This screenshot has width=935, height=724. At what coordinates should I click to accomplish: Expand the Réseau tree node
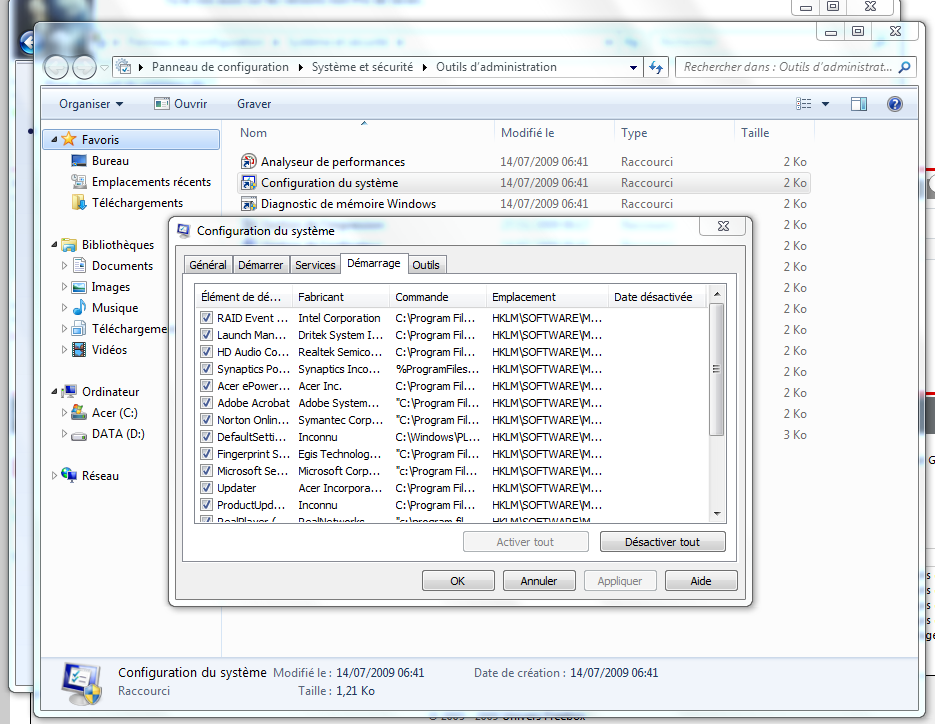pos(54,476)
